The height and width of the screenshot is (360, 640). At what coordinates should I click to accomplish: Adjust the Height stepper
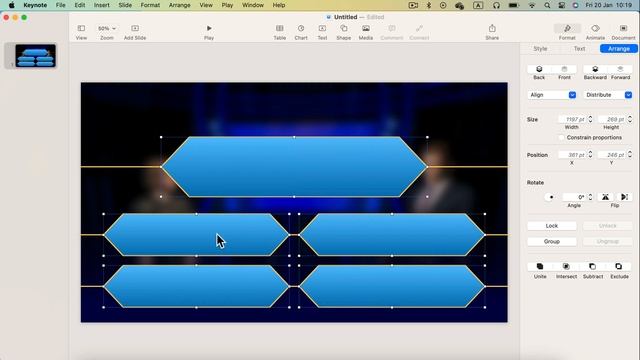(630, 119)
